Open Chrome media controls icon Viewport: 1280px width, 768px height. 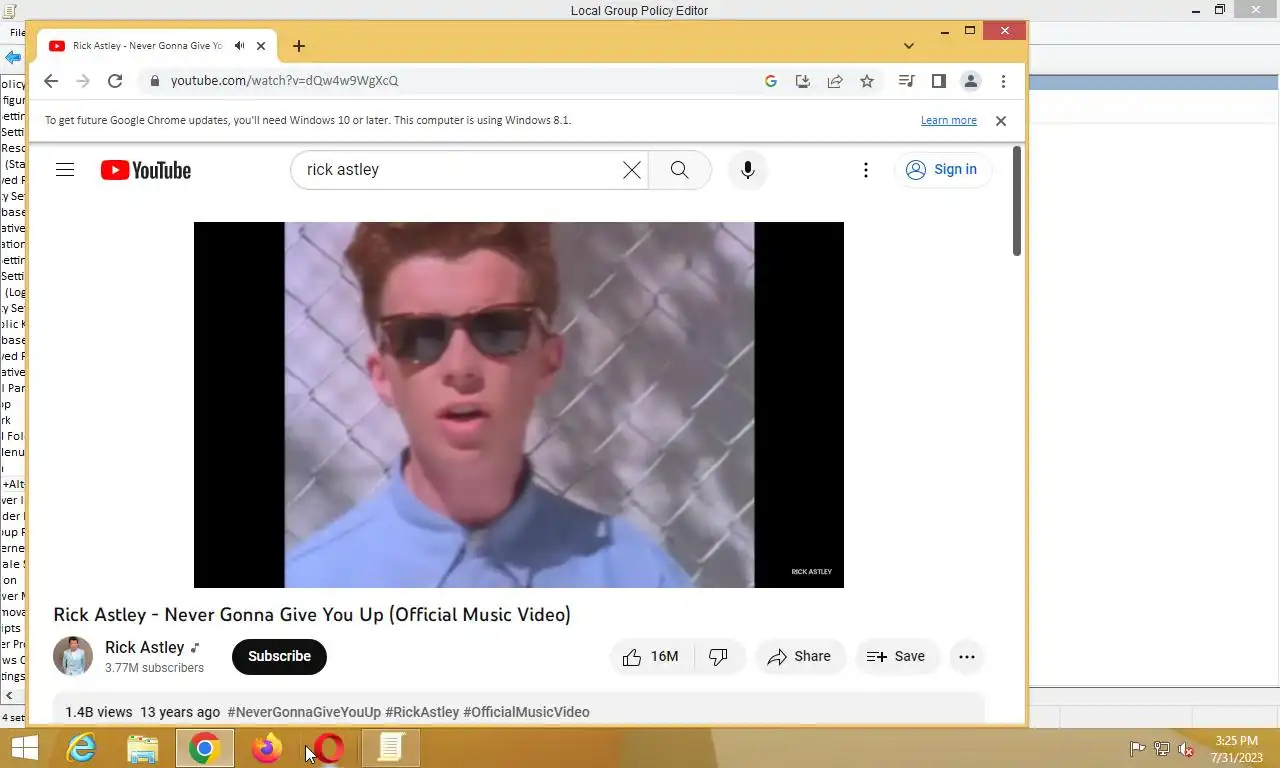point(906,81)
